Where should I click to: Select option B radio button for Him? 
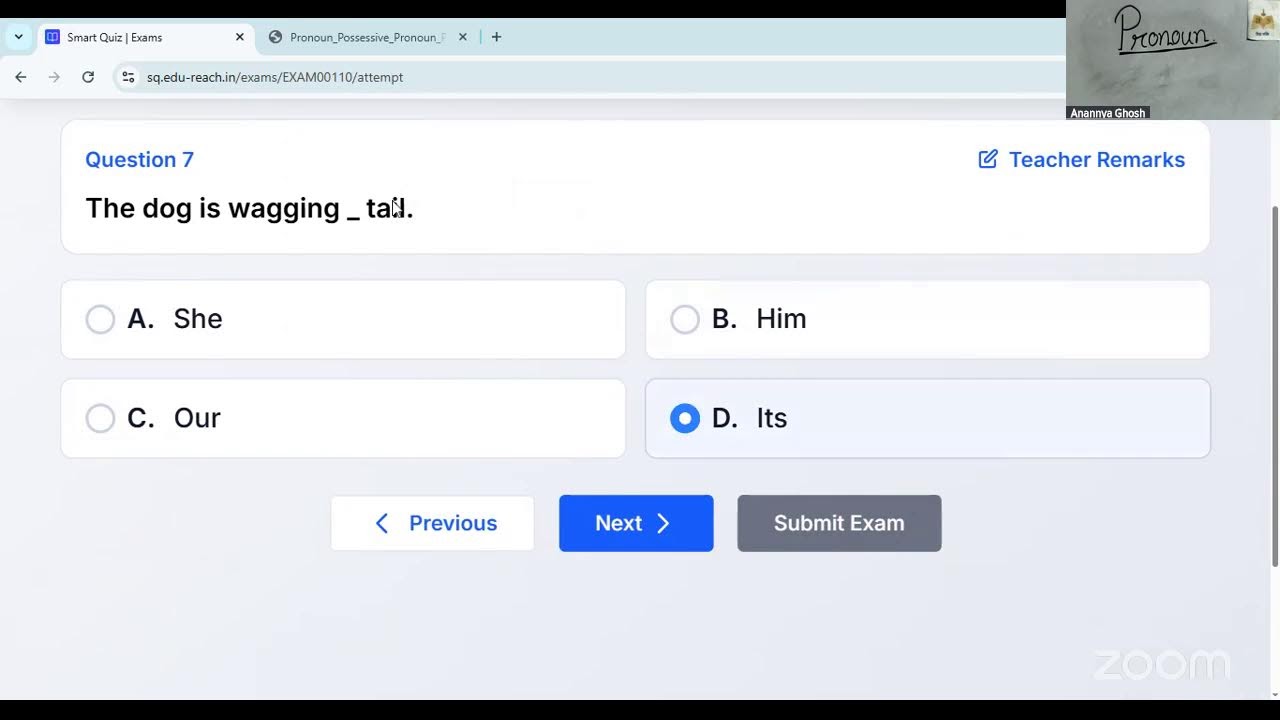pos(685,319)
